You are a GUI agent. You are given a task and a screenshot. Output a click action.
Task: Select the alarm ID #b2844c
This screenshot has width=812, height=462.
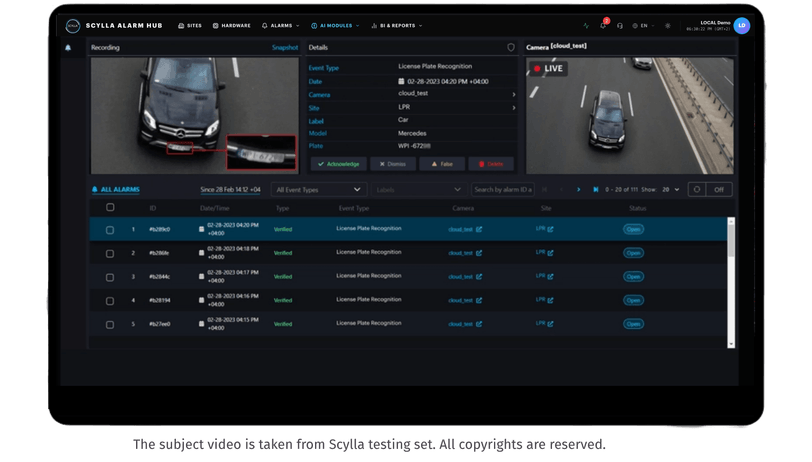[160, 277]
